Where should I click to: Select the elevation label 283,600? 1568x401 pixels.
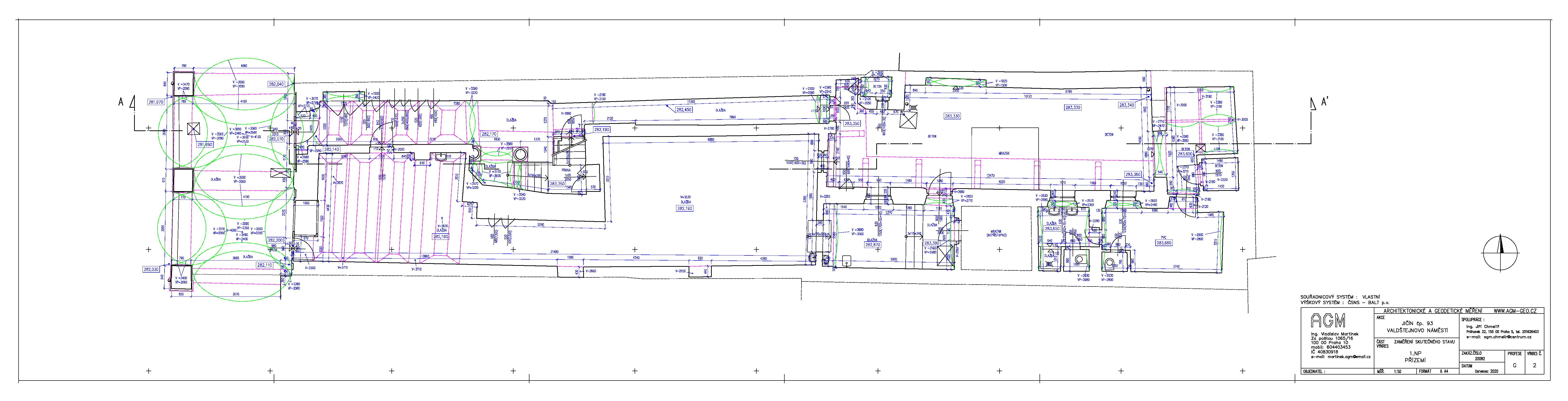[1185, 154]
